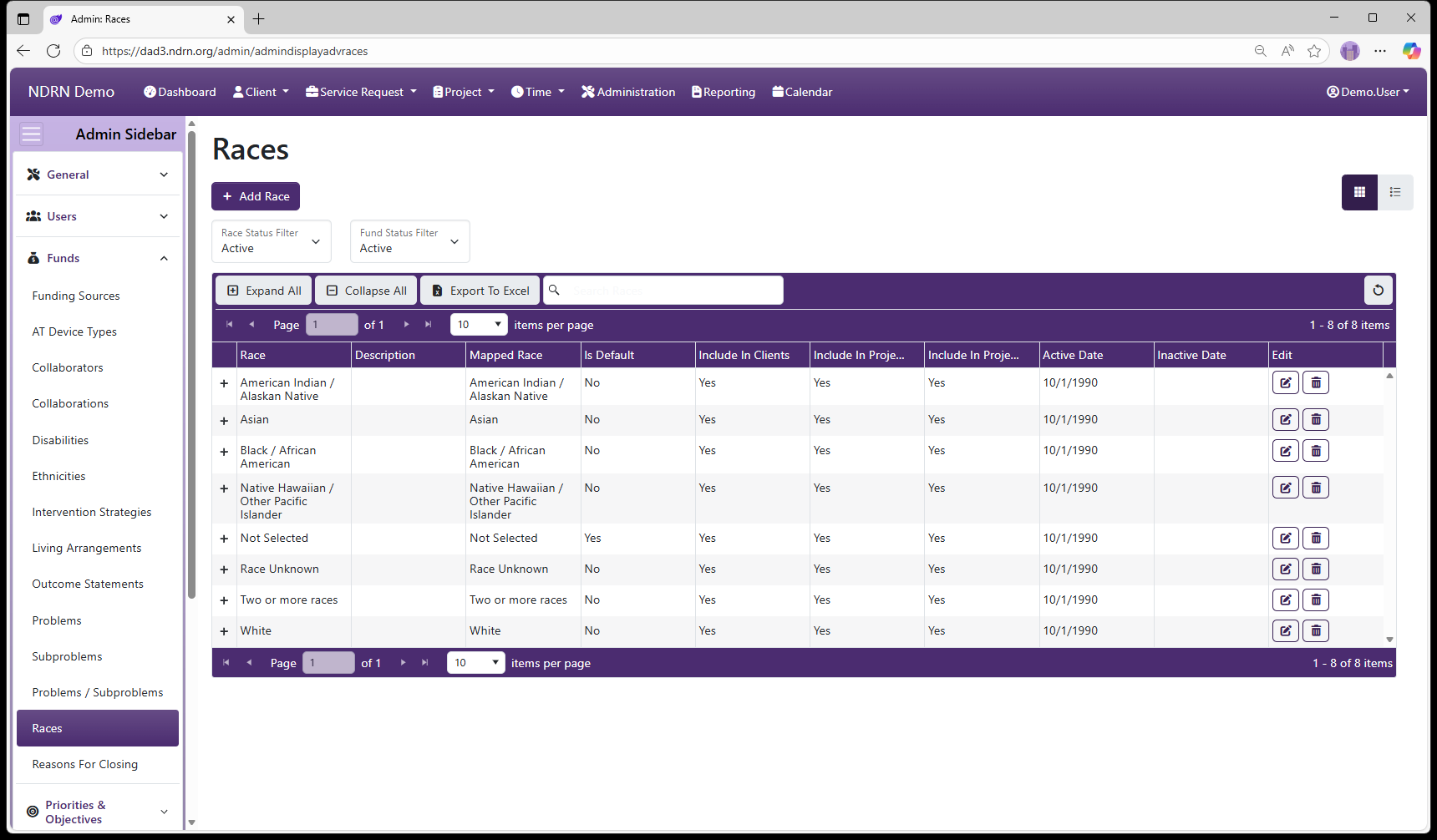This screenshot has height=840, width=1437.
Task: Open the Demo.User account menu
Action: pos(1368,92)
